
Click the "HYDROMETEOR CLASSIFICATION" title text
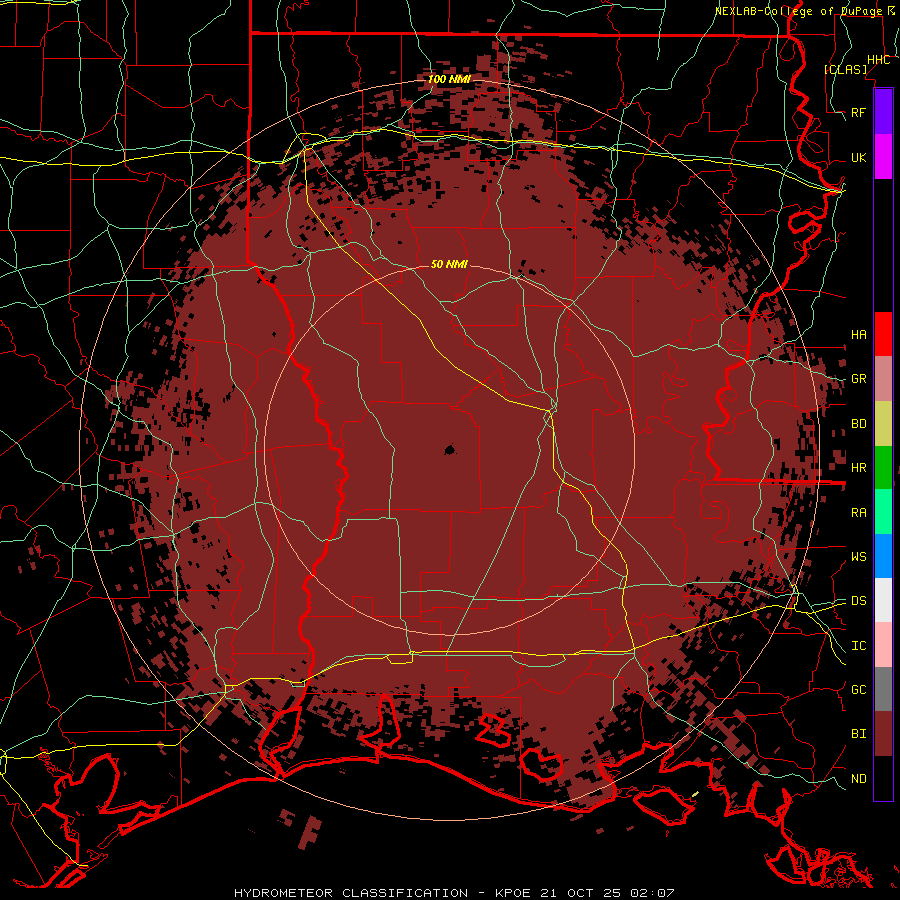tap(351, 893)
